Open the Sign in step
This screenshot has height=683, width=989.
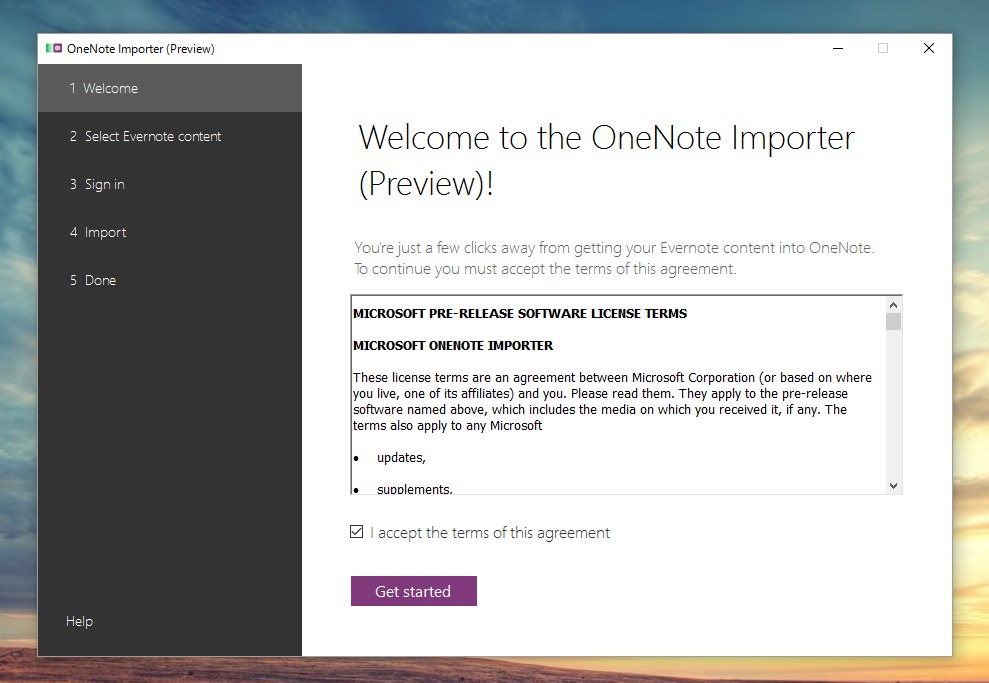170,184
